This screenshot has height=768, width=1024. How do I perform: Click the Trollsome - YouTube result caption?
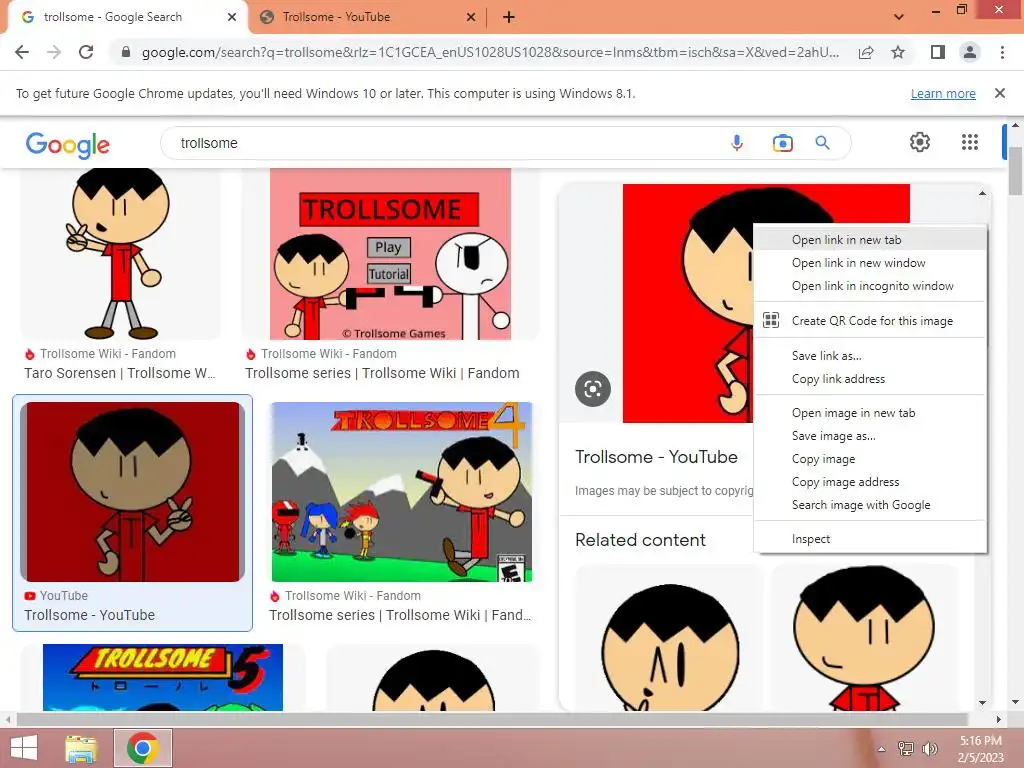[x=89, y=615]
